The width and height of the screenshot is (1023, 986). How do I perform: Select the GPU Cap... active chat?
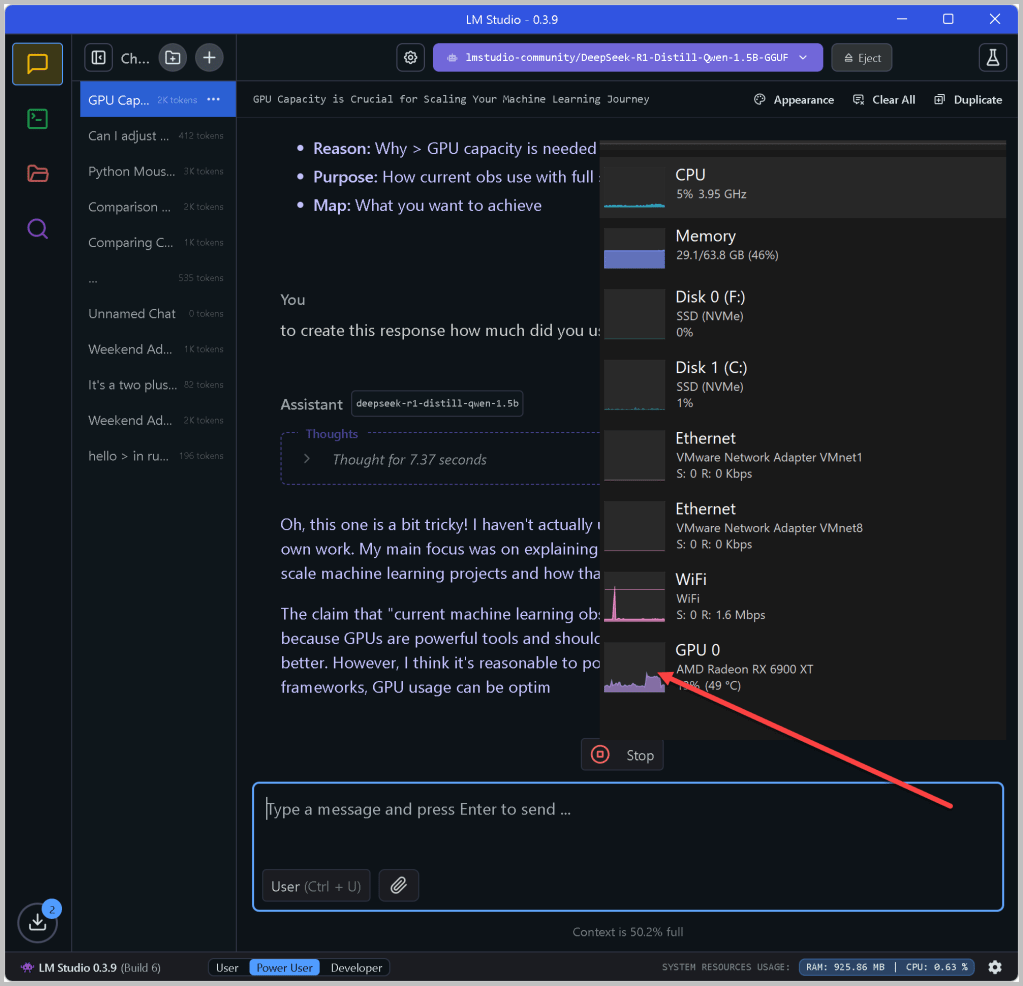tap(157, 99)
